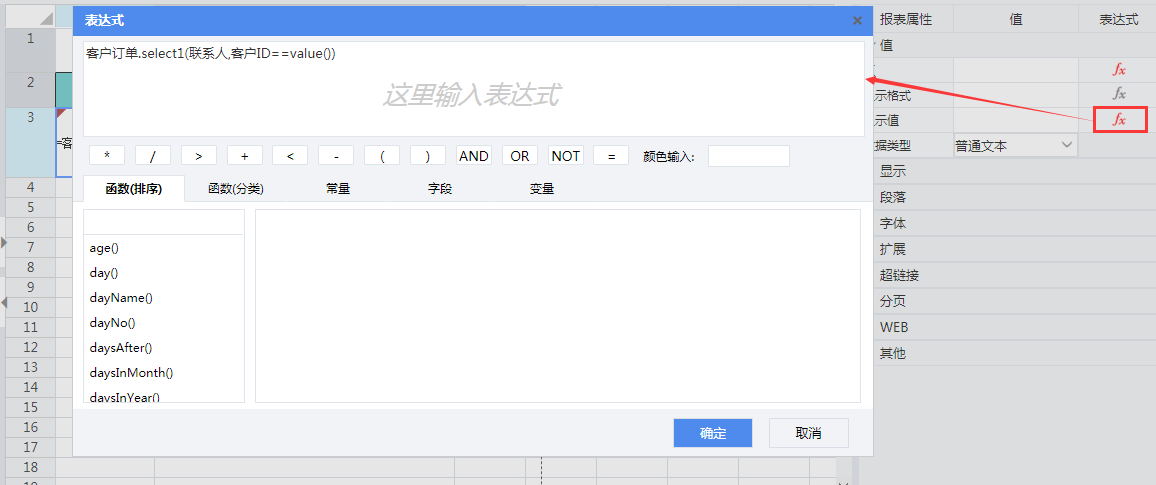Click the fx icon in the 显示值 row
Image resolution: width=1156 pixels, height=485 pixels.
coord(1119,120)
